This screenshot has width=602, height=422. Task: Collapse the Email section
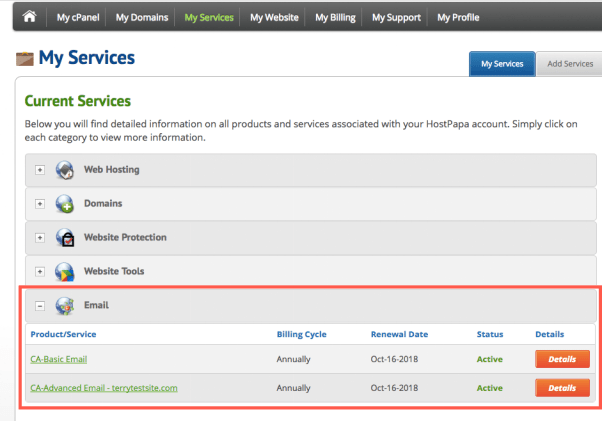(x=40, y=306)
